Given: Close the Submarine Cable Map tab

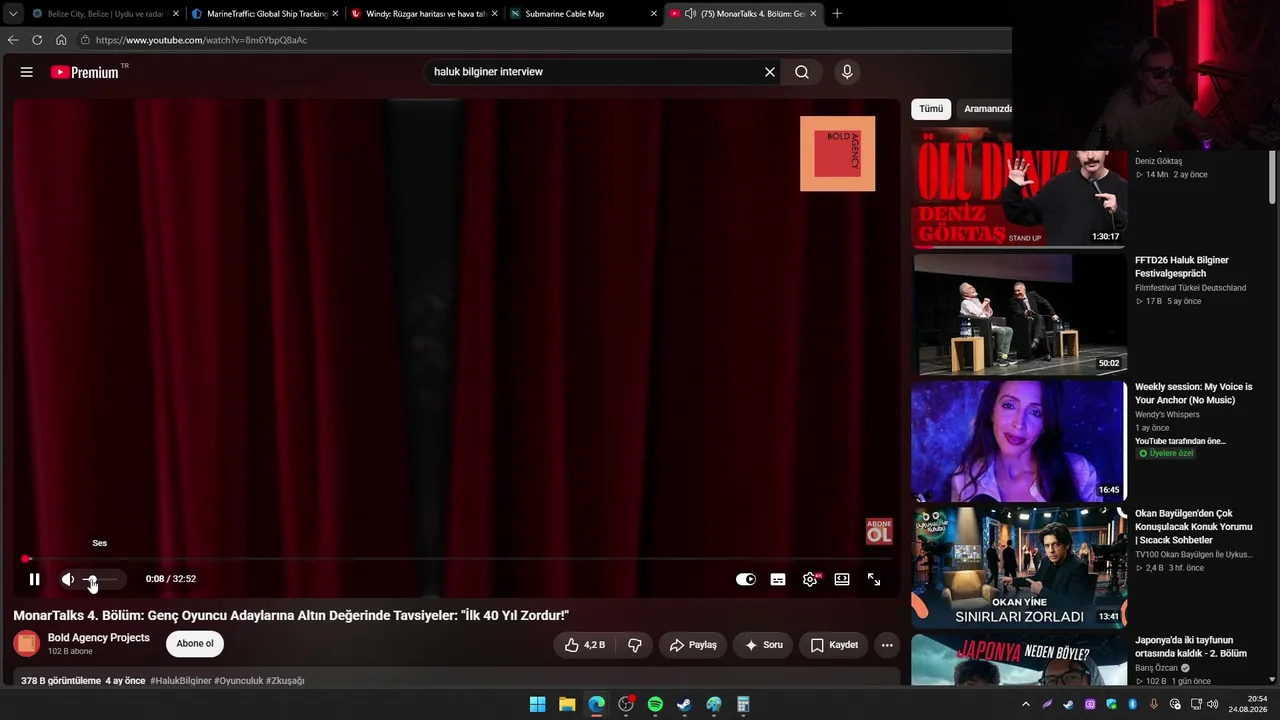Looking at the screenshot, I should point(654,14).
